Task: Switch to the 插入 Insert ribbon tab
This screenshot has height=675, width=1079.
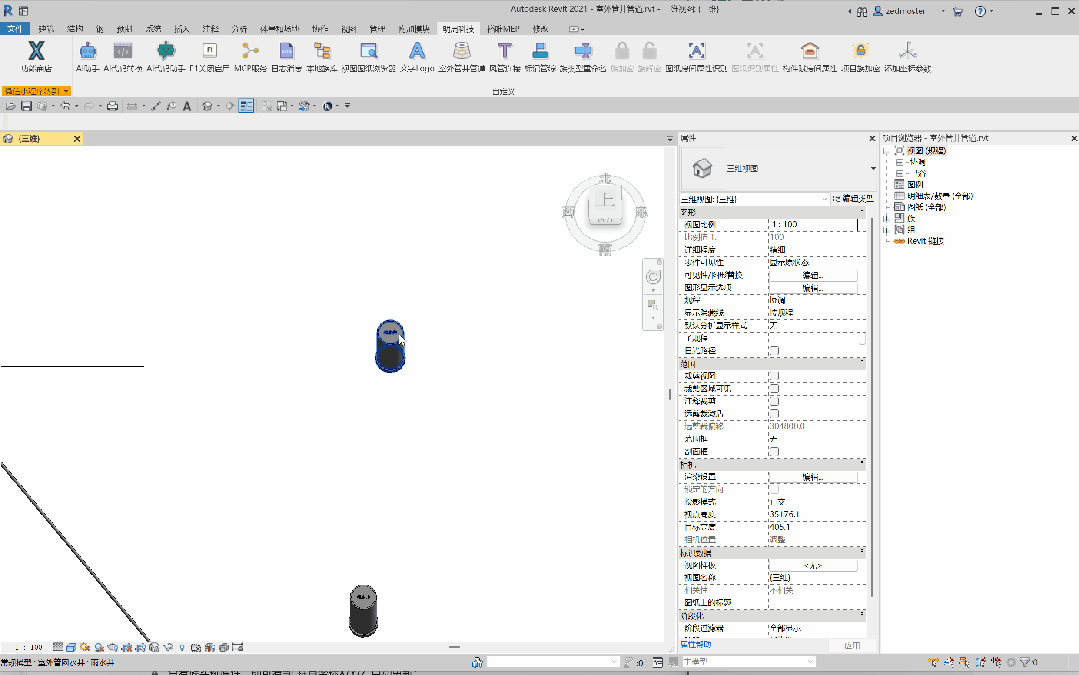Action: click(182, 29)
